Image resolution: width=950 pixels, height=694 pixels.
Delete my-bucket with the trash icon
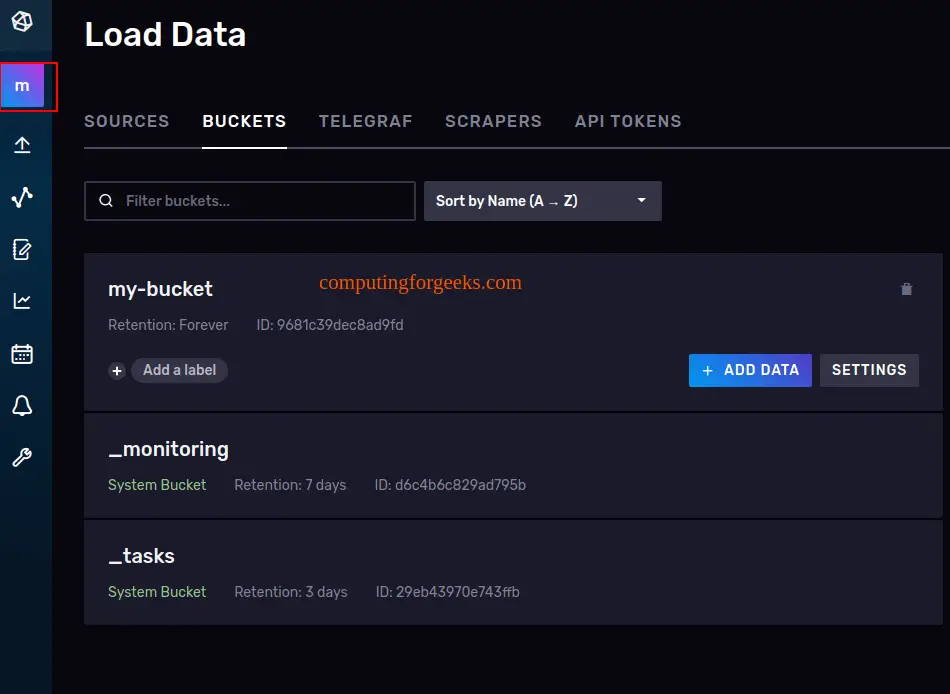tap(906, 289)
